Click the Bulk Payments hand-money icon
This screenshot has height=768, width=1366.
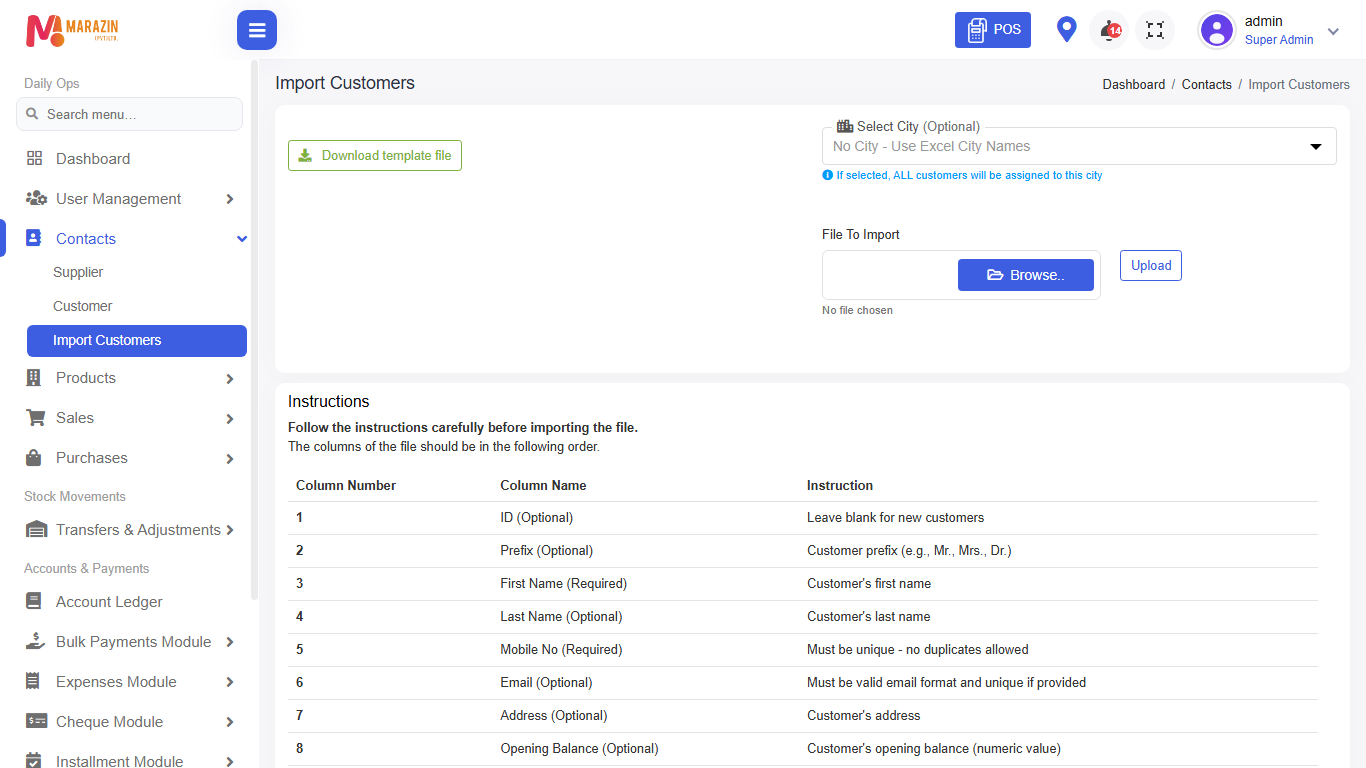pos(36,641)
